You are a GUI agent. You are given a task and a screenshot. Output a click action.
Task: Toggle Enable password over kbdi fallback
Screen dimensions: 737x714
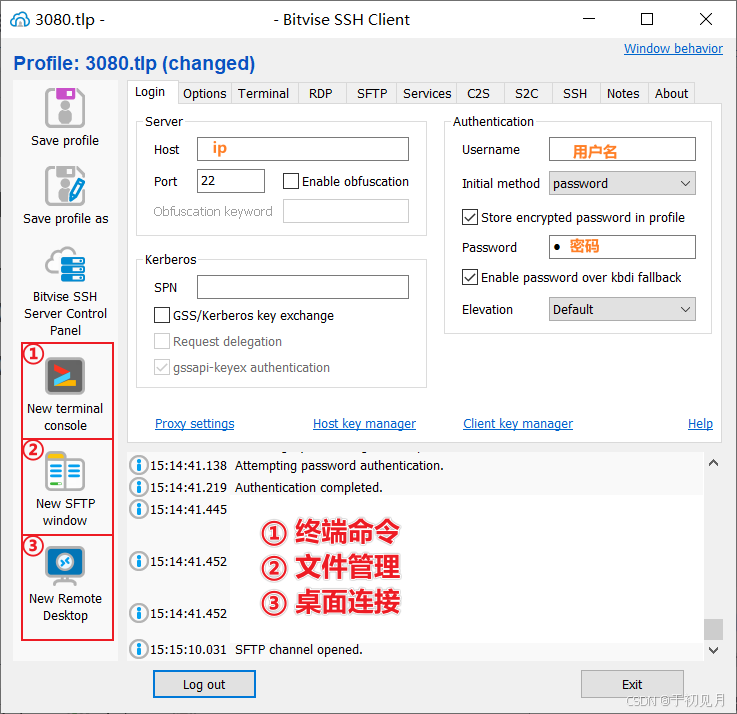[x=470, y=277]
